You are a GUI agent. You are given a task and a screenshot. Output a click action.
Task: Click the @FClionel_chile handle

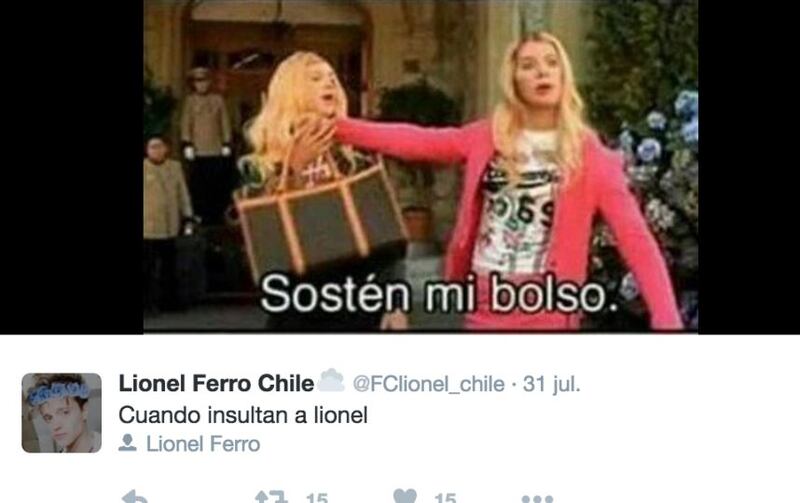[x=429, y=384]
